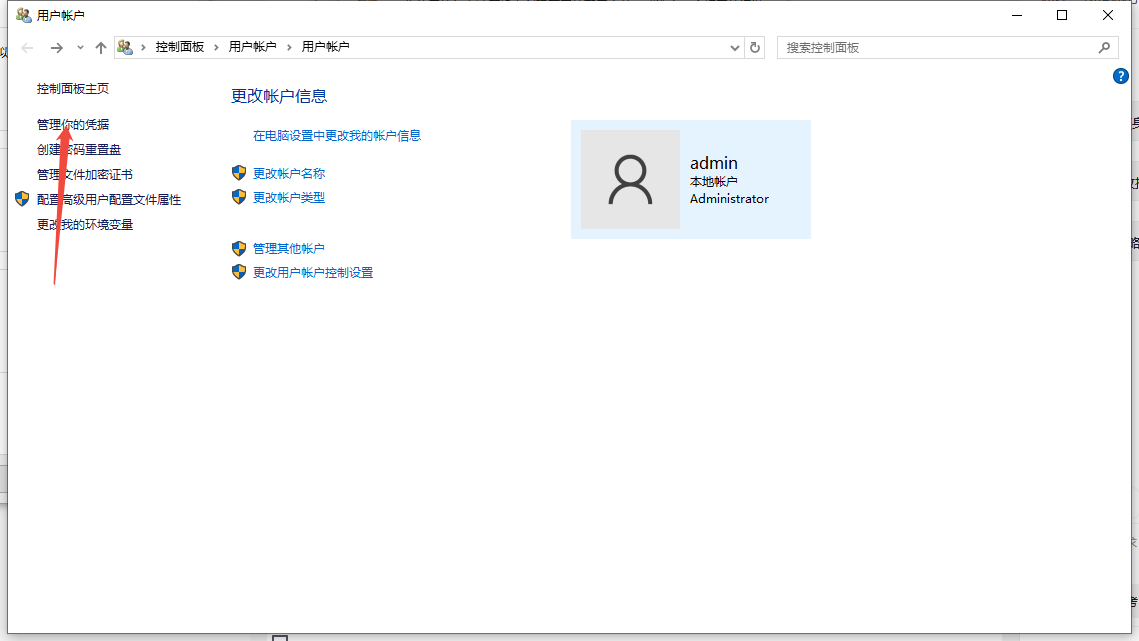Click shield icon beside 管理其他帐户
This screenshot has height=641, width=1139.
coord(238,249)
